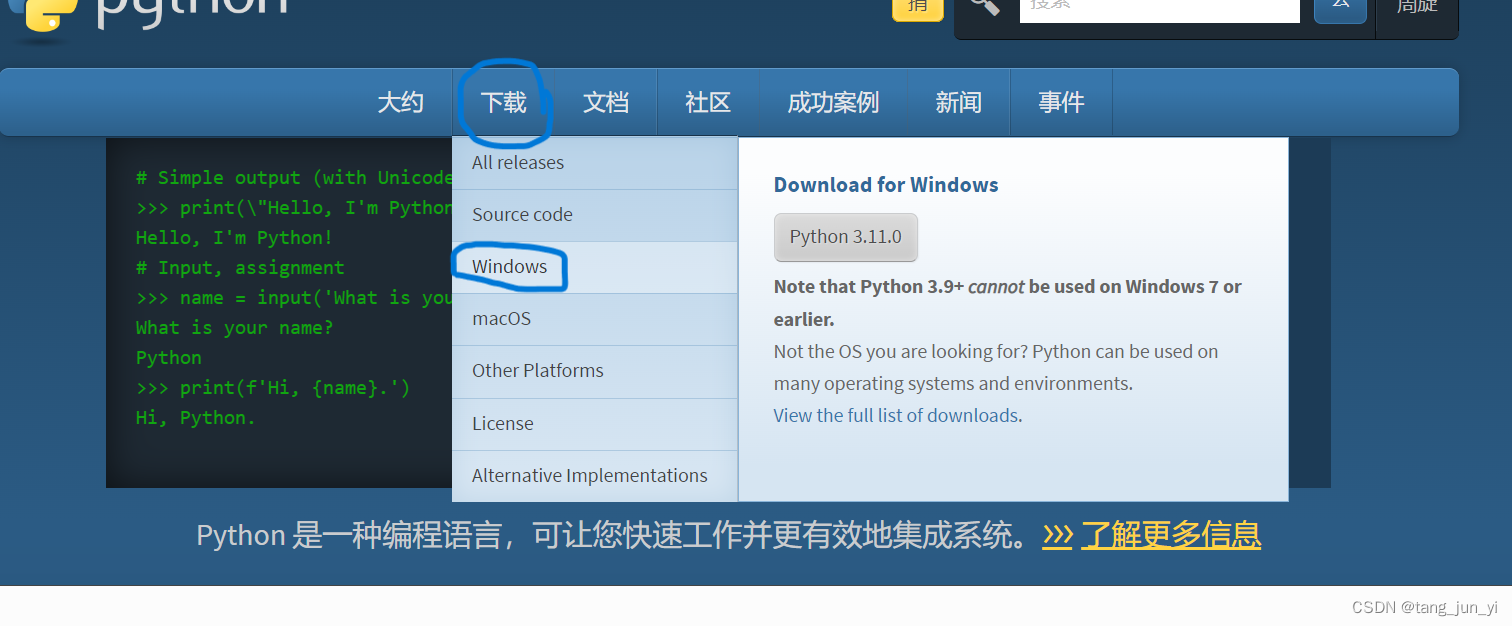The width and height of the screenshot is (1512, 626).
Task: Open the 社区 (Community) nav item
Action: (x=708, y=102)
